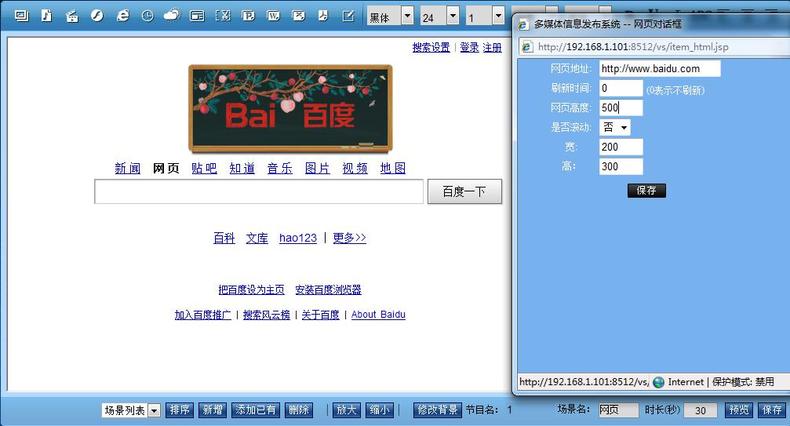This screenshot has width=790, height=426.
Task: Open the 地图 map link
Action: 393,168
